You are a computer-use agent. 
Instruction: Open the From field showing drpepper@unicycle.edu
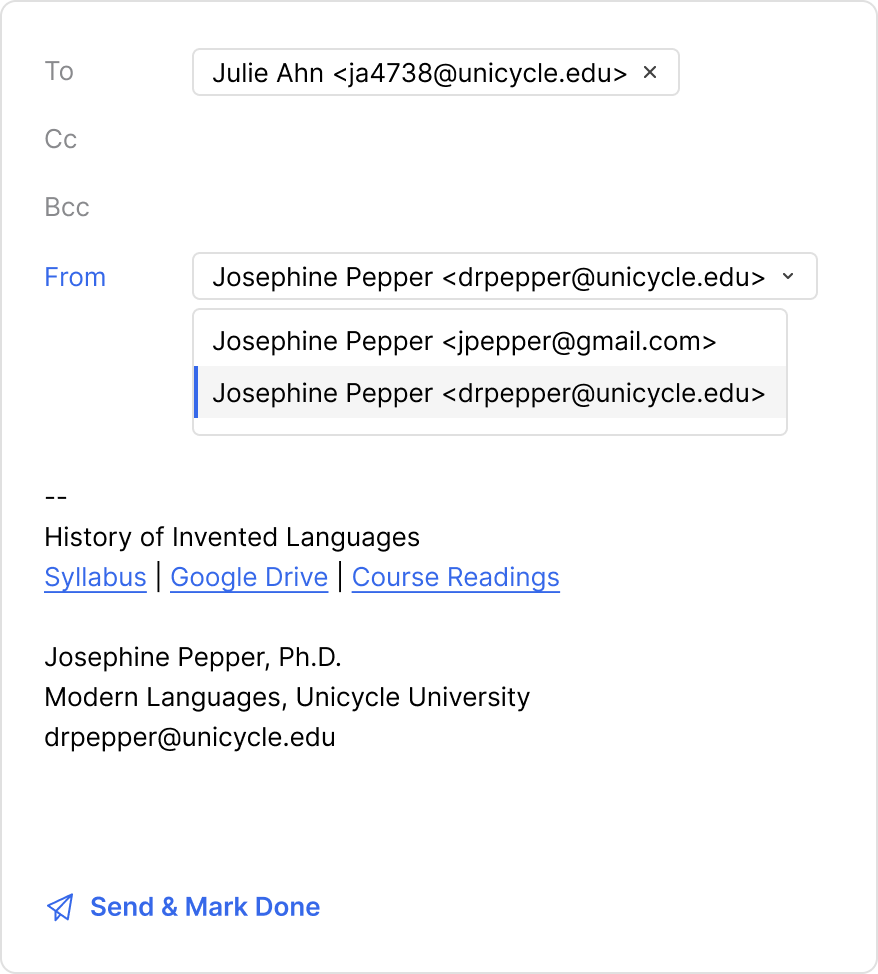(505, 276)
